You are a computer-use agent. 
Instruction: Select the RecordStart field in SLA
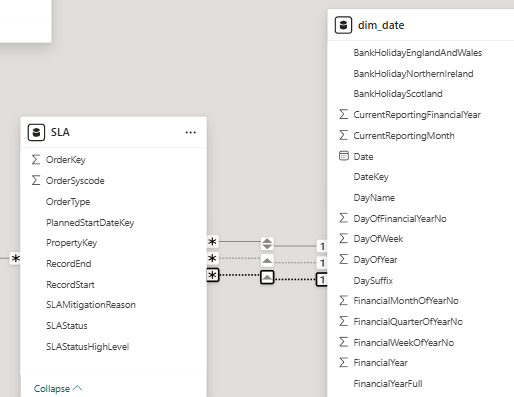[x=70, y=285]
